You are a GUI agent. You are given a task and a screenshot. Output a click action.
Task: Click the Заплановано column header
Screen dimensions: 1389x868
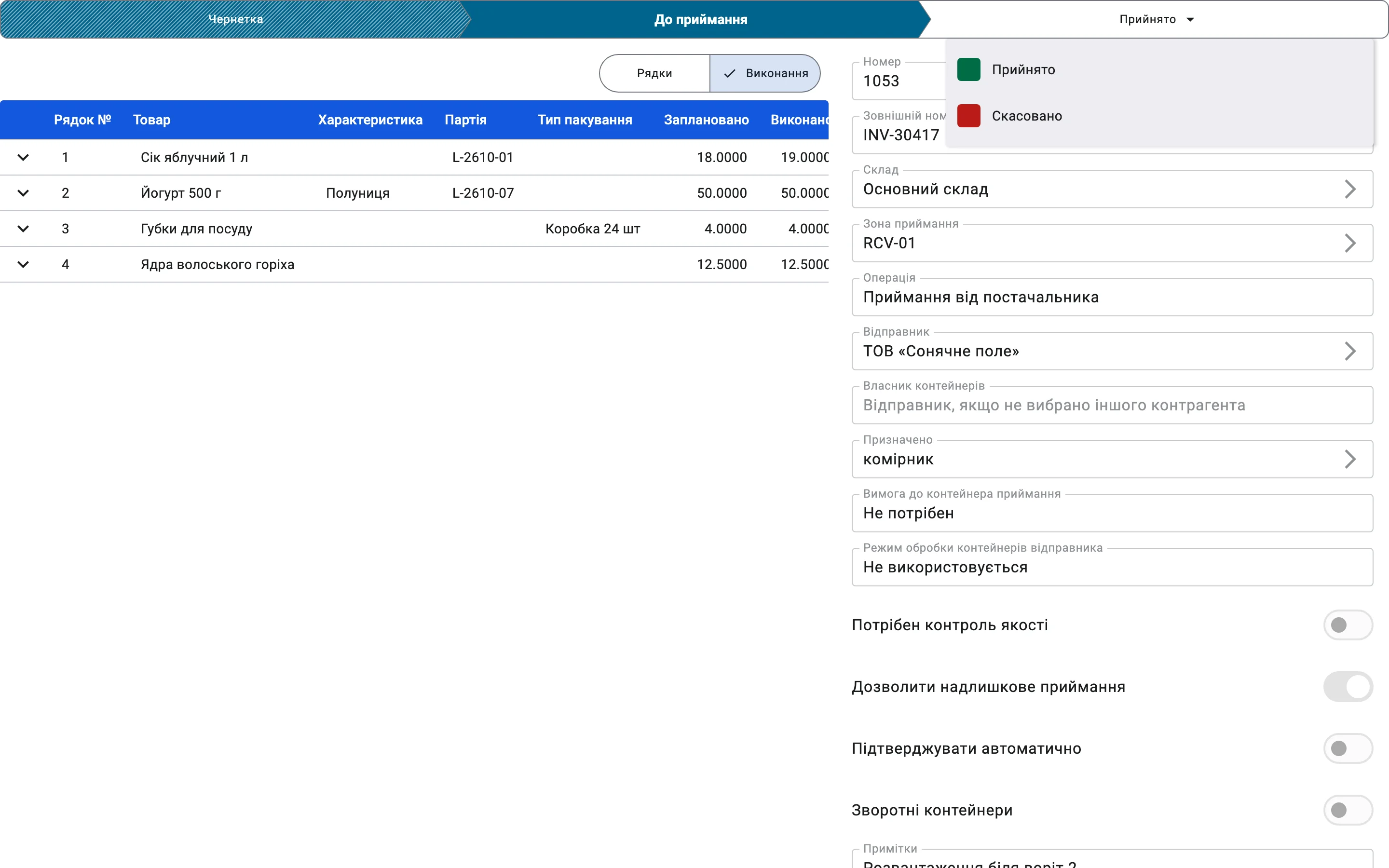coord(706,120)
